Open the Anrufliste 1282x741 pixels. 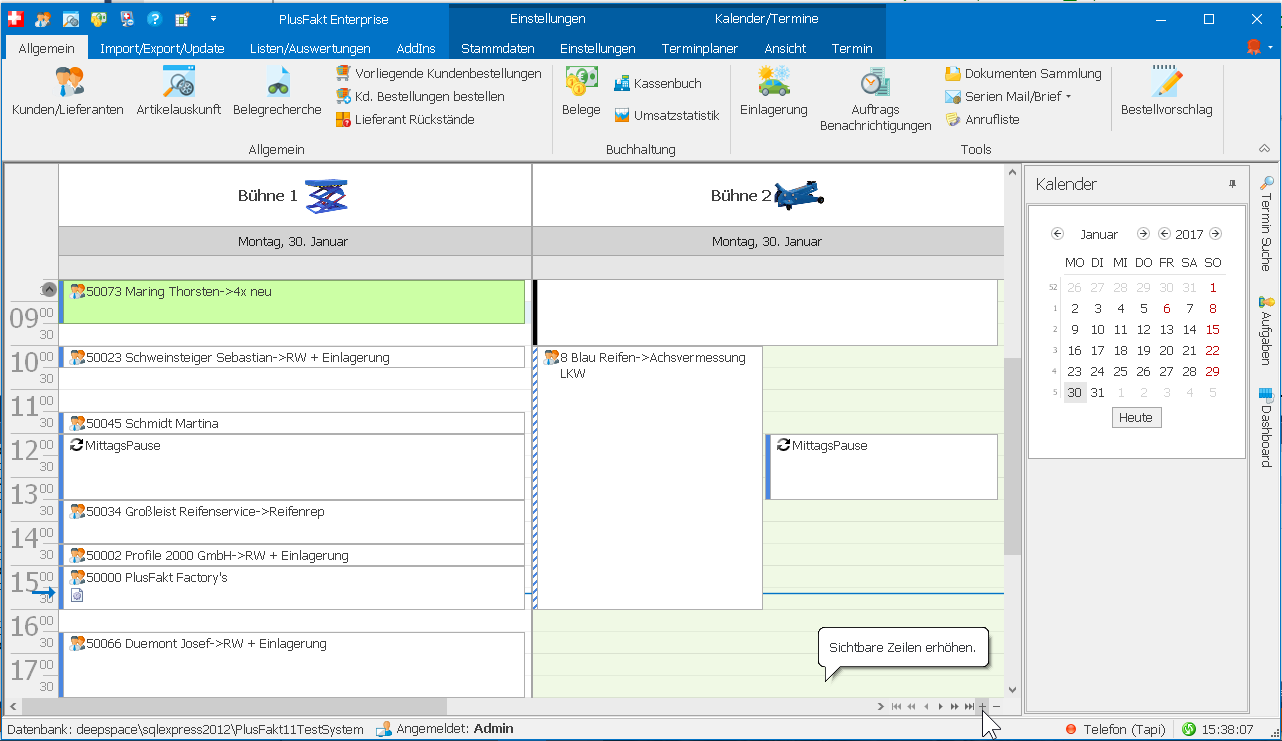tap(982, 120)
